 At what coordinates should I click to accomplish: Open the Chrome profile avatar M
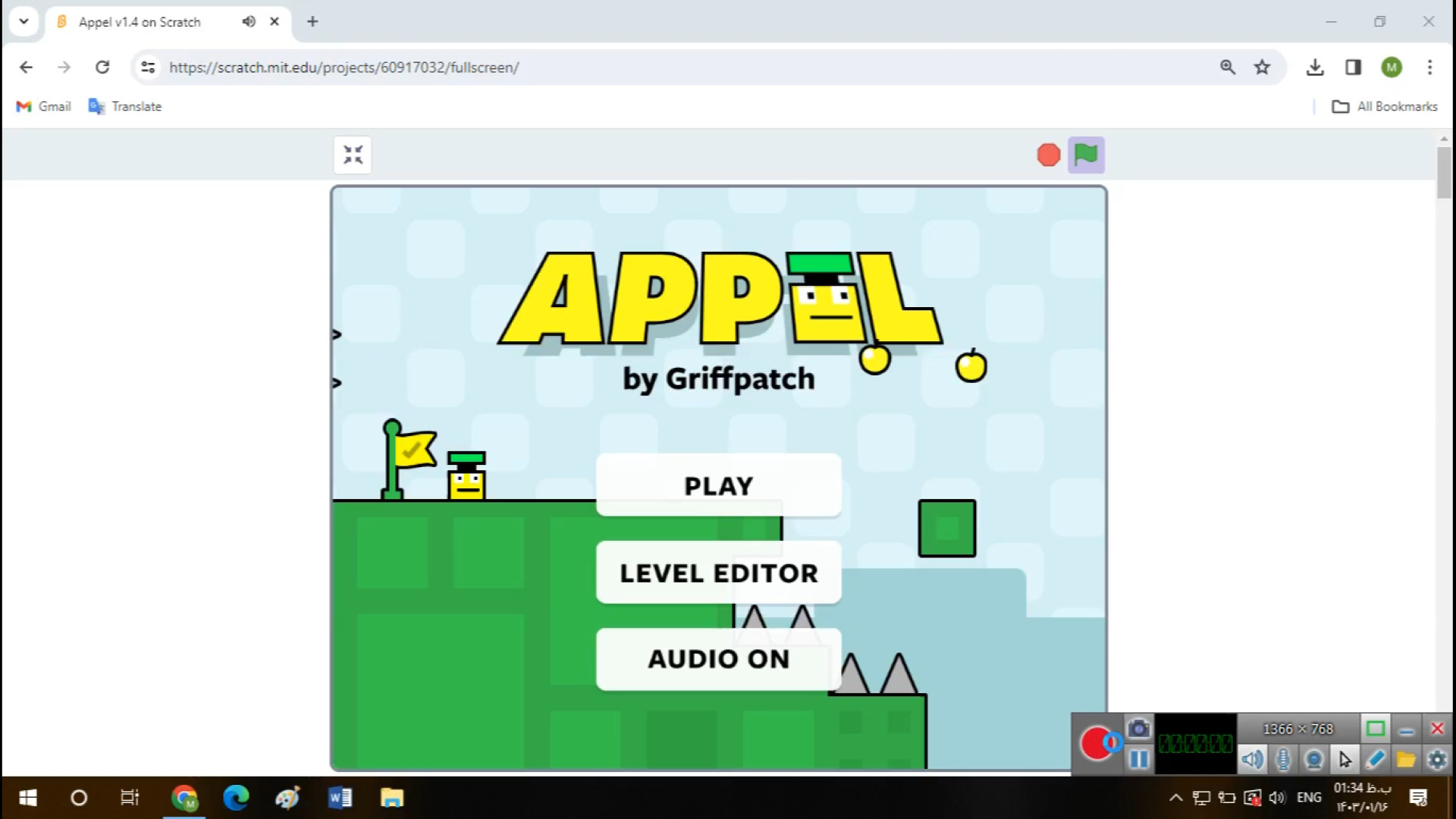(x=1392, y=67)
